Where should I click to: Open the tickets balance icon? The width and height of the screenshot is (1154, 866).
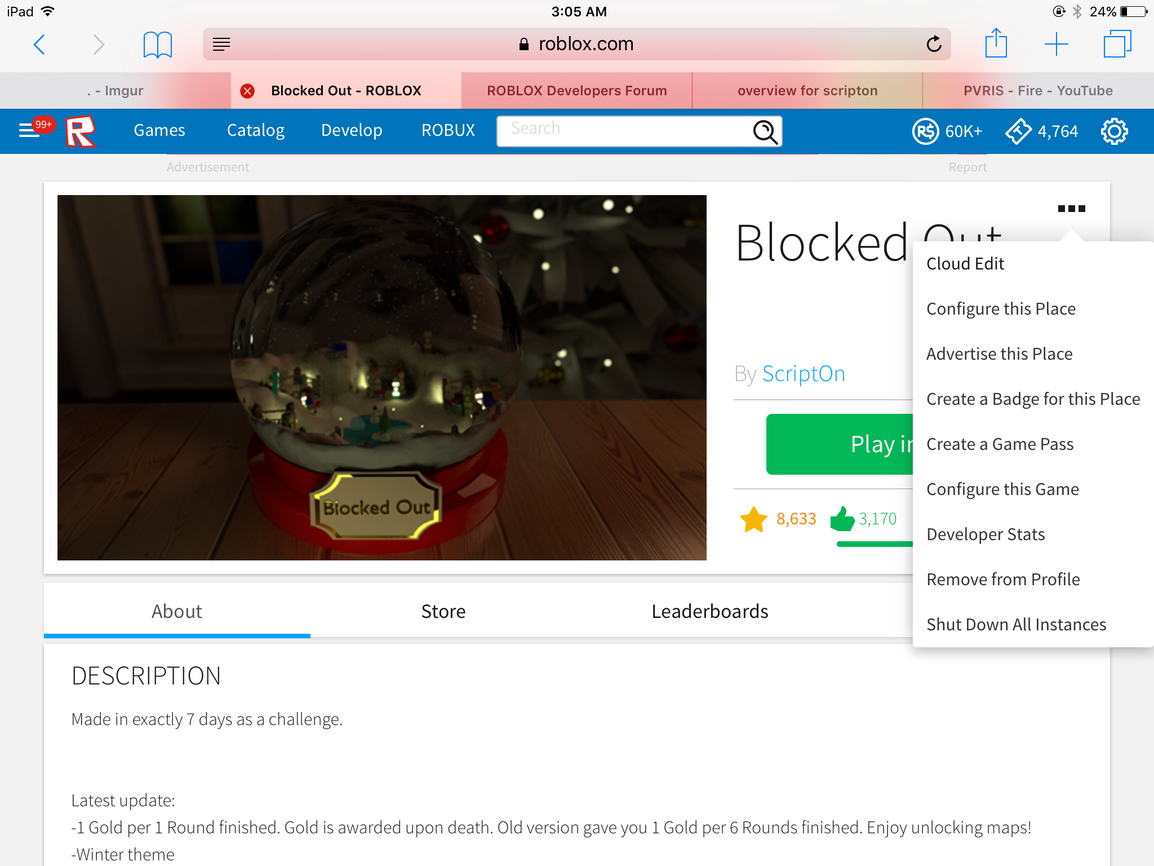[x=1019, y=131]
